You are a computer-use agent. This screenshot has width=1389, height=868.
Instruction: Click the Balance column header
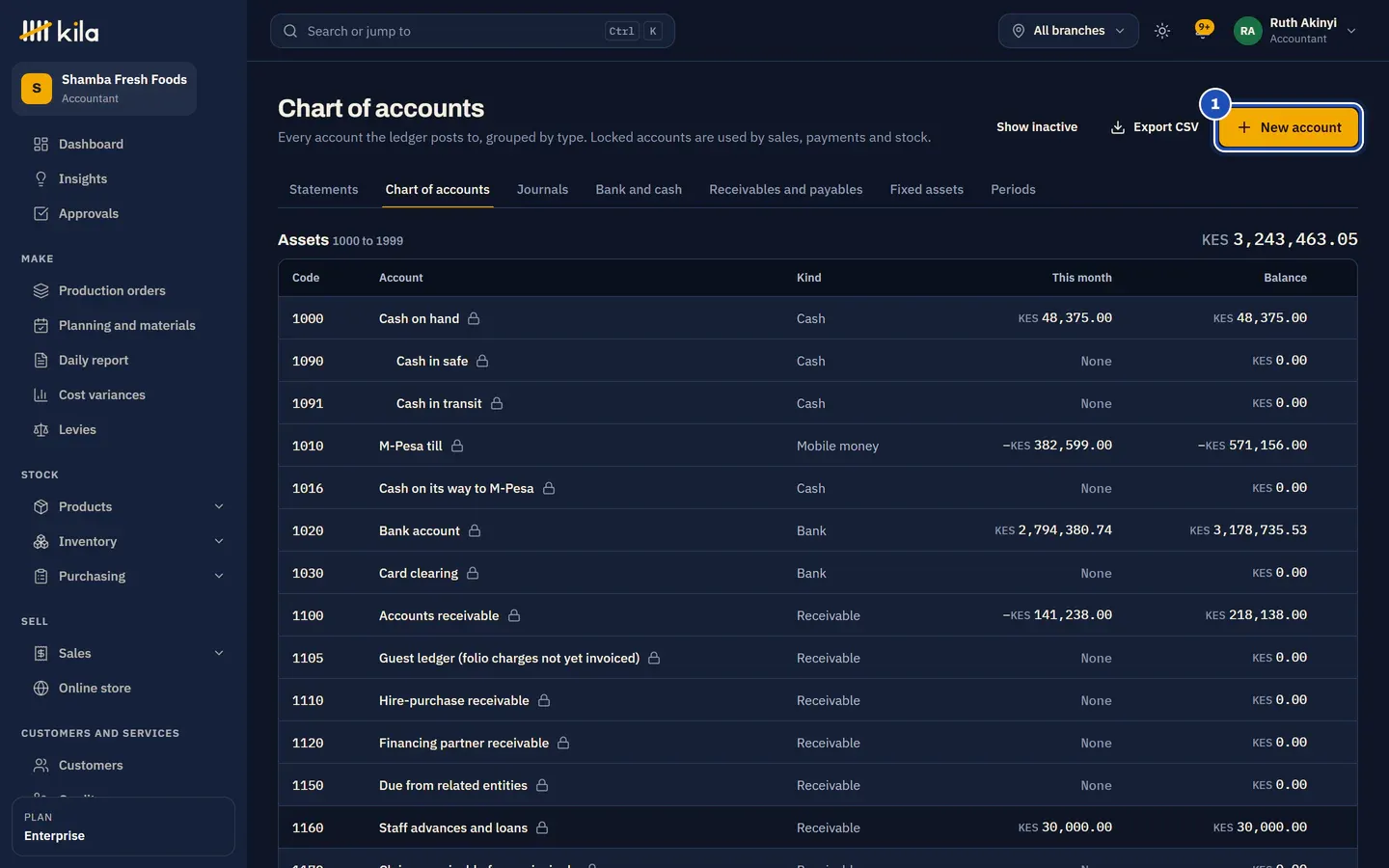pos(1285,278)
